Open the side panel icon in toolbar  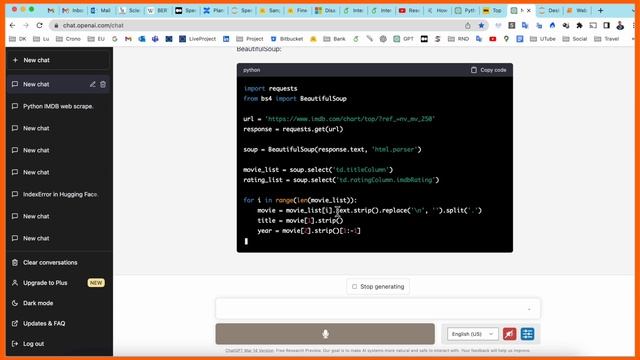(x=607, y=25)
